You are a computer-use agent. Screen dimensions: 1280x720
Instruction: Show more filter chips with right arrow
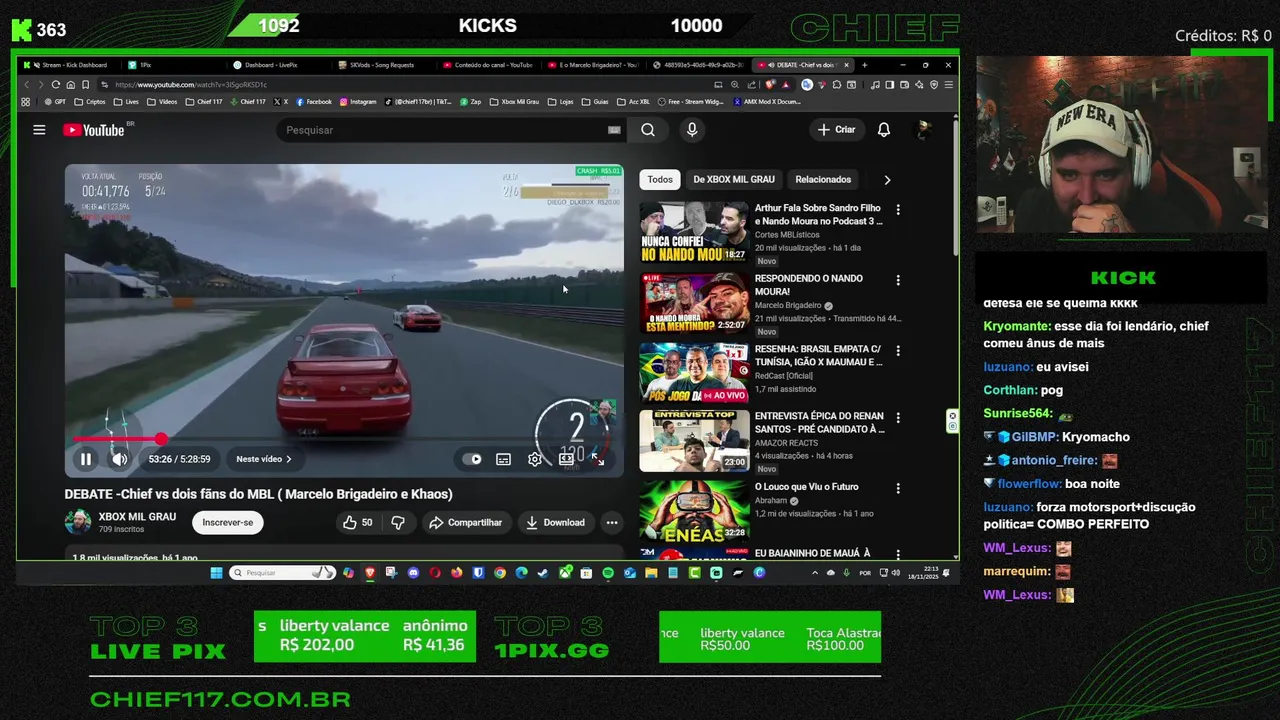(887, 180)
